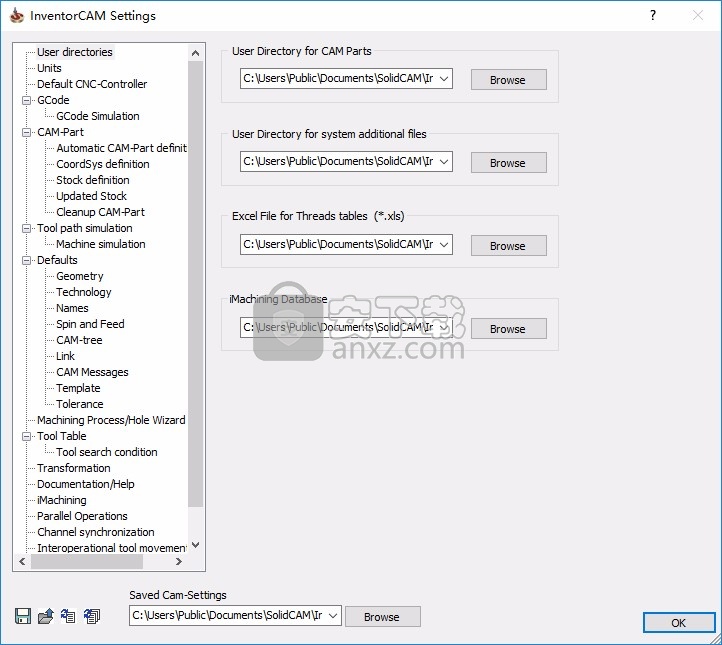Collapse the Tool Table tree node

coord(26,436)
